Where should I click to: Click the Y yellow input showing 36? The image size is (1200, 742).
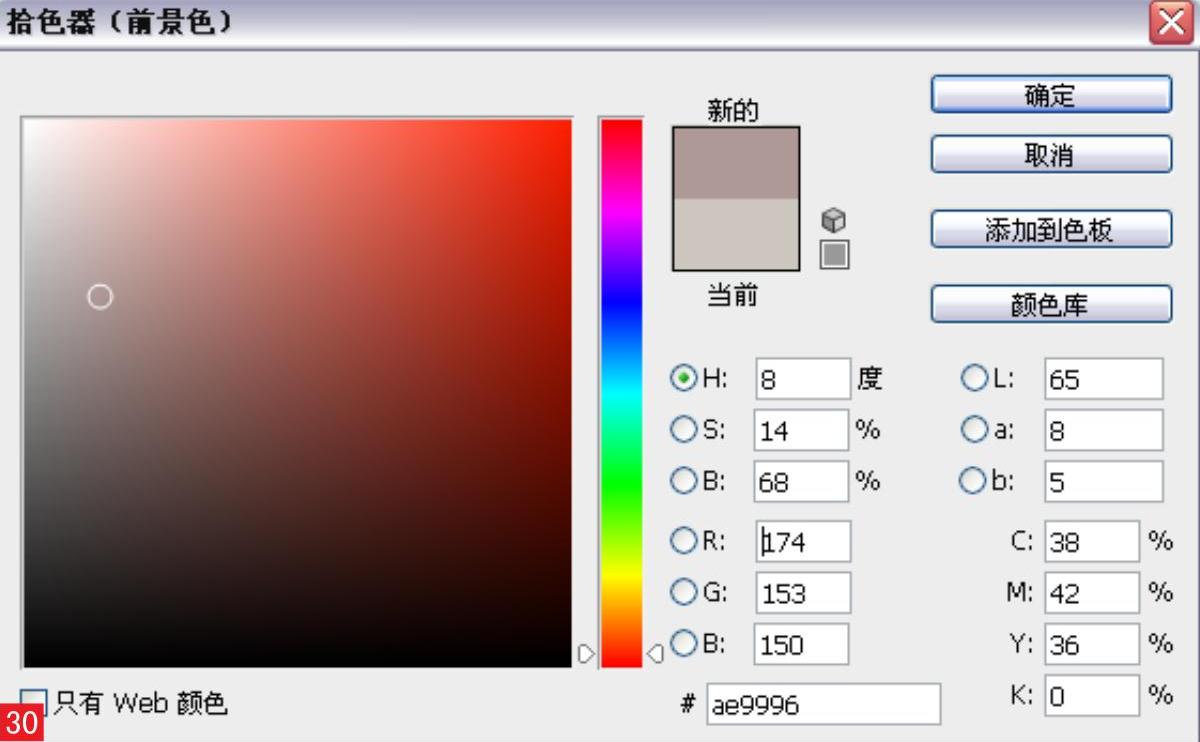click(x=1092, y=644)
